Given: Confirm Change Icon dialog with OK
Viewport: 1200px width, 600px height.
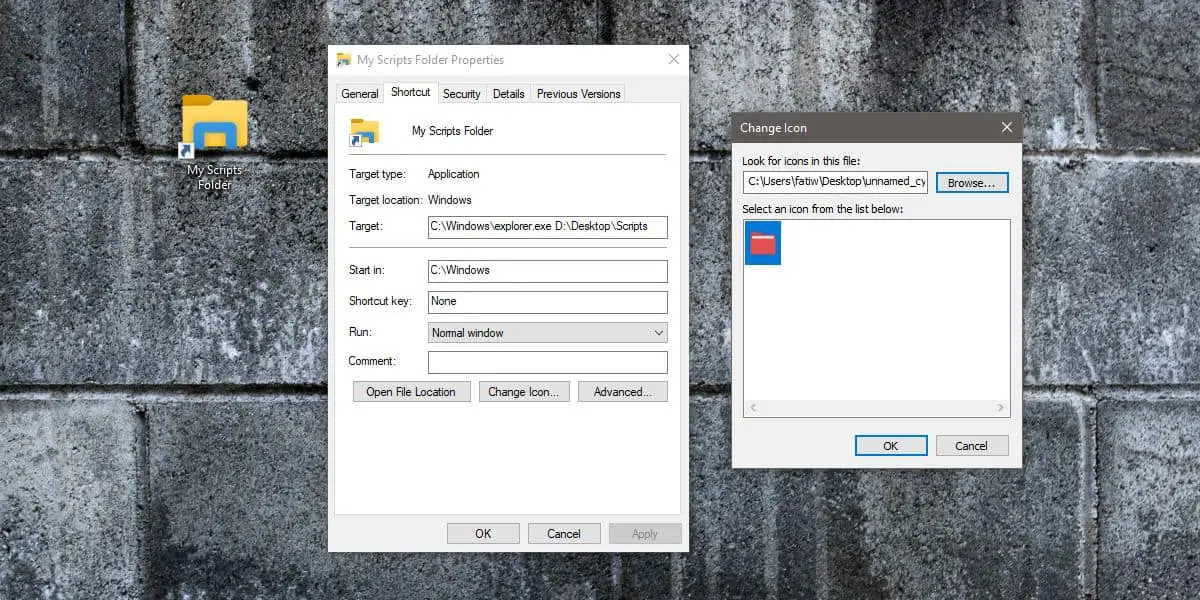Looking at the screenshot, I should 891,446.
